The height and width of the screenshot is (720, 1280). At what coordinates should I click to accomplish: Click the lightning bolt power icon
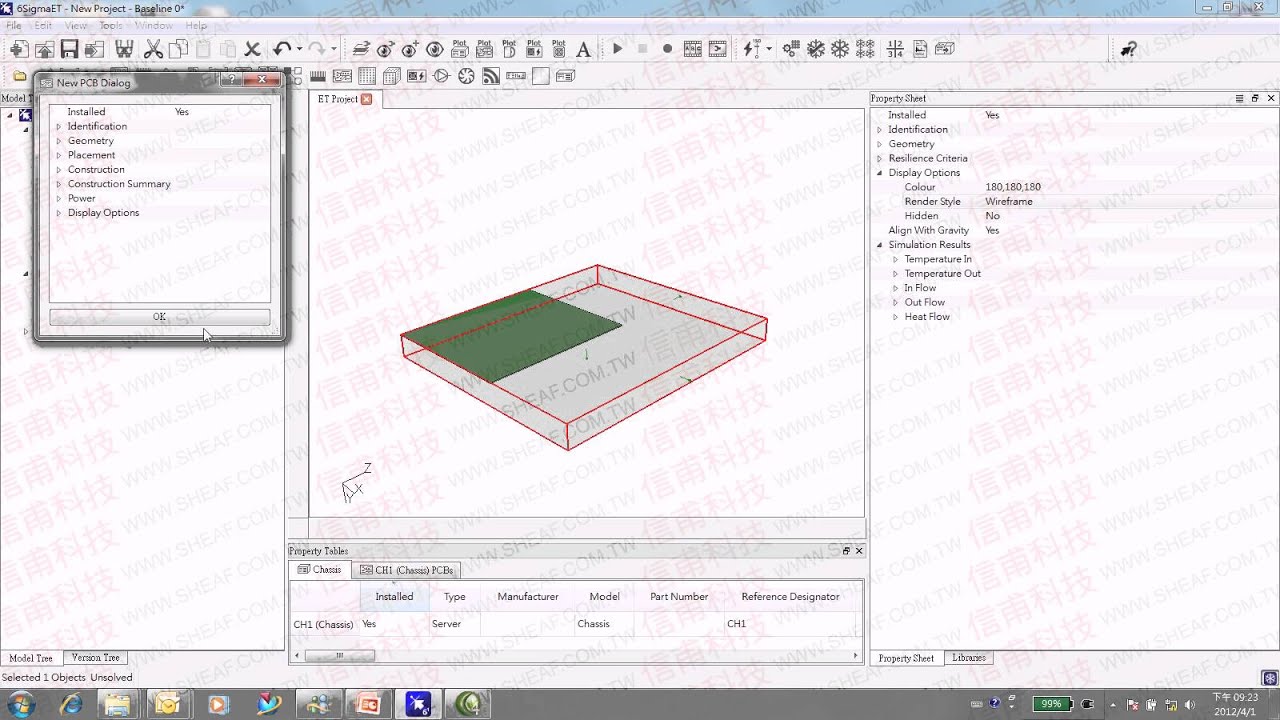click(751, 49)
